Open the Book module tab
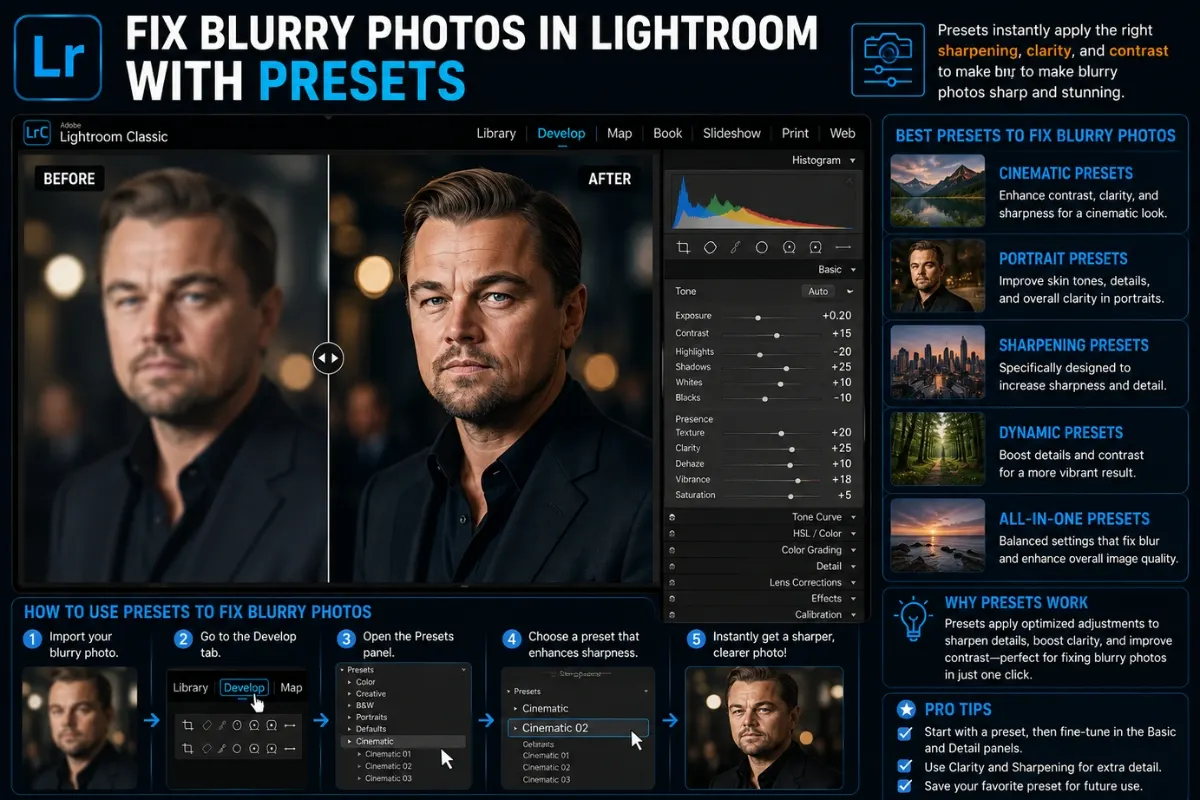1200x800 pixels. [x=668, y=133]
